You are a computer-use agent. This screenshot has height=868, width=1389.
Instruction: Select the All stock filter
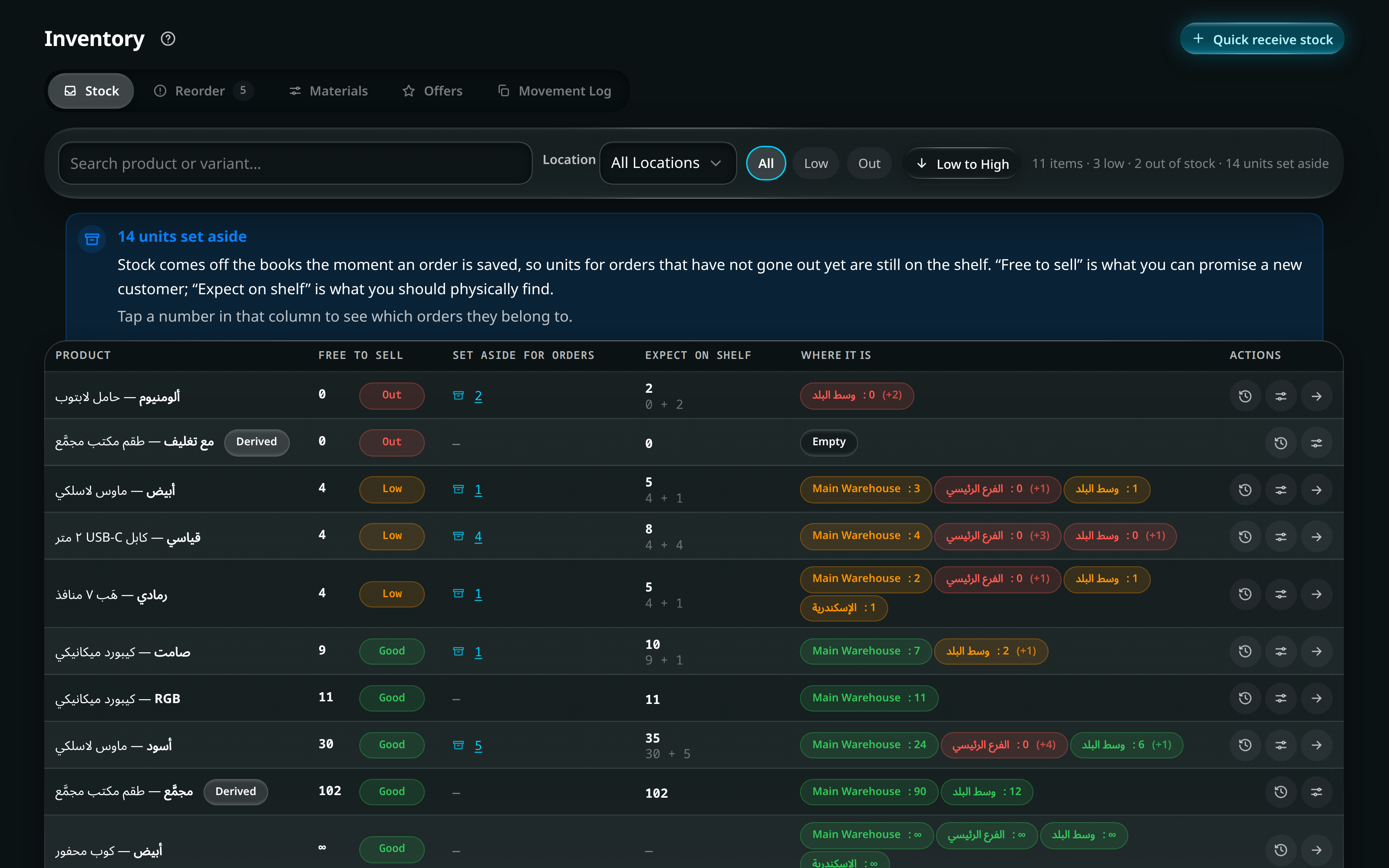(765, 164)
